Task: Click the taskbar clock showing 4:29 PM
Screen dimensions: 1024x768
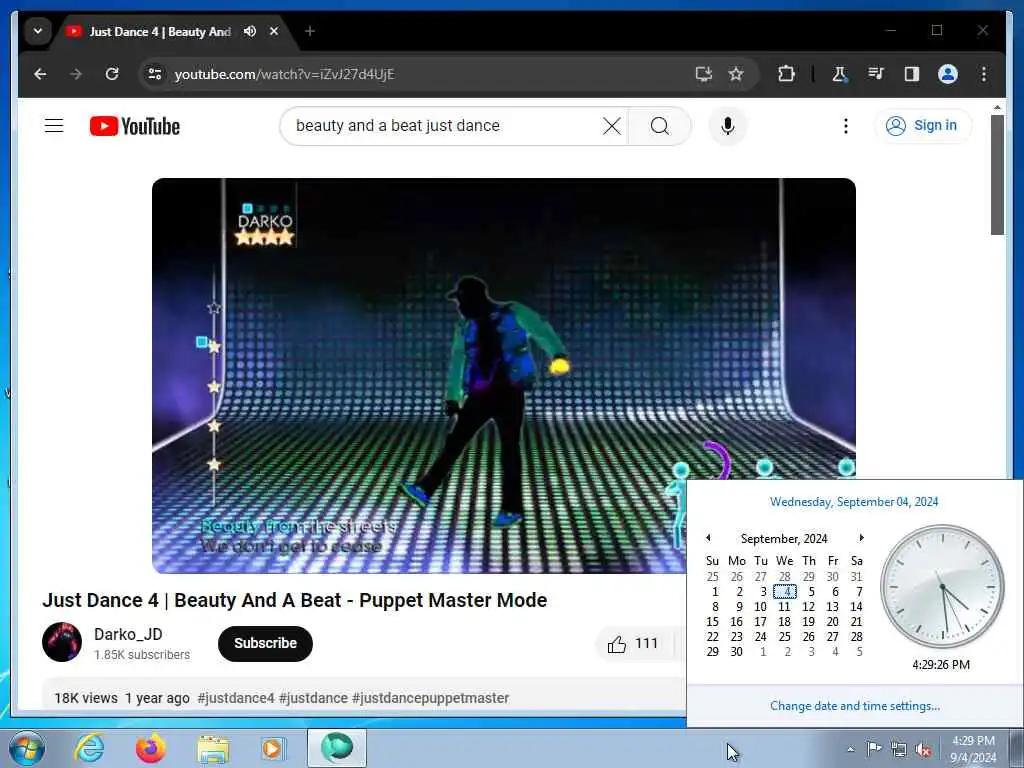Action: [x=973, y=748]
